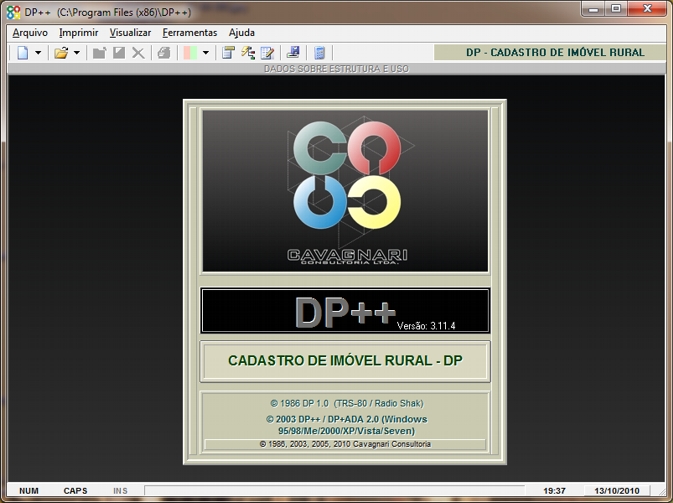Click the computer/network icon in toolbar
The height and width of the screenshot is (503, 673).
coord(293,53)
